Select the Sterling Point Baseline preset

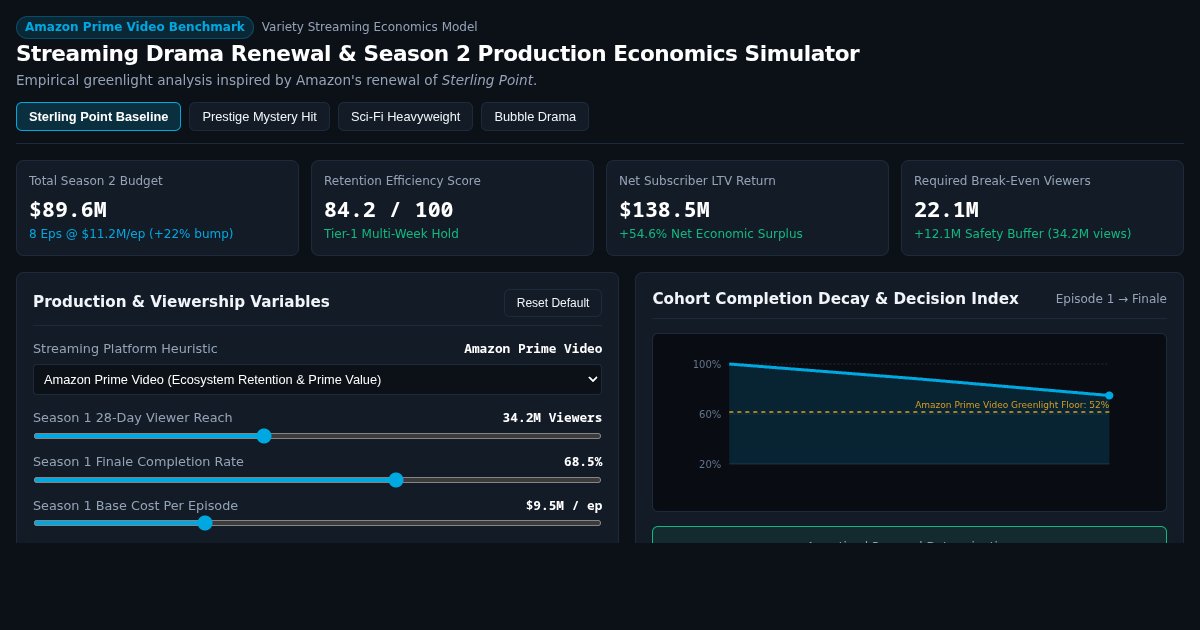click(x=98, y=116)
